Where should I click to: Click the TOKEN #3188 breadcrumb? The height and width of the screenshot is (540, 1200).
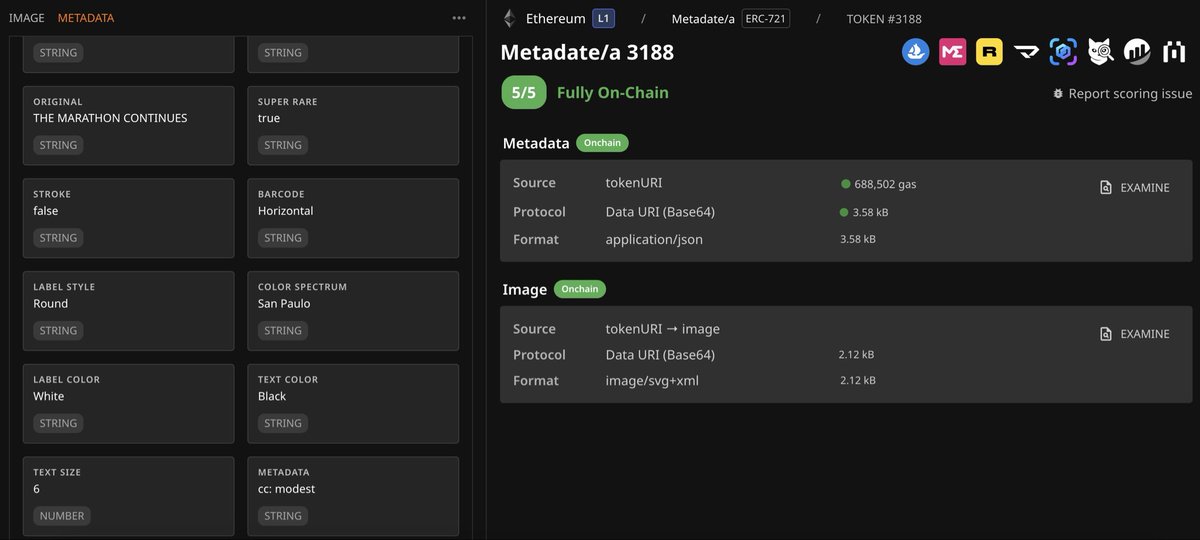coord(884,19)
